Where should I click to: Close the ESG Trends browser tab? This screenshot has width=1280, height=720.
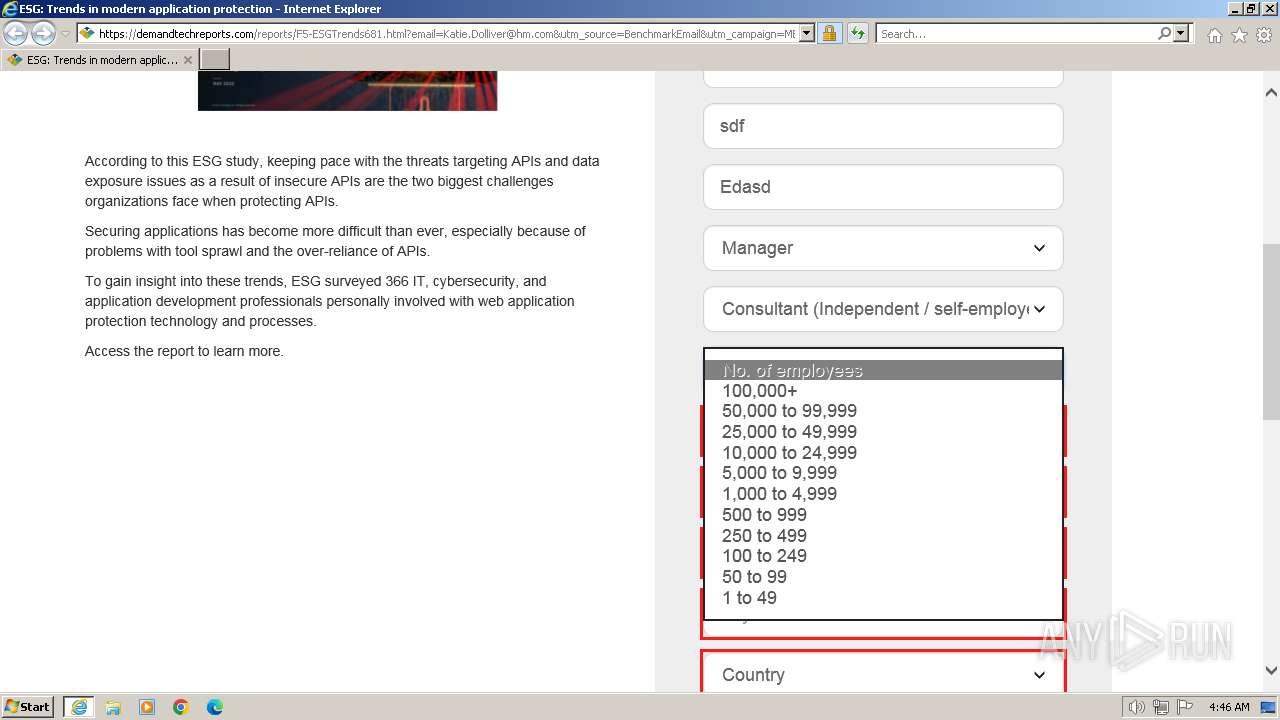[x=188, y=60]
